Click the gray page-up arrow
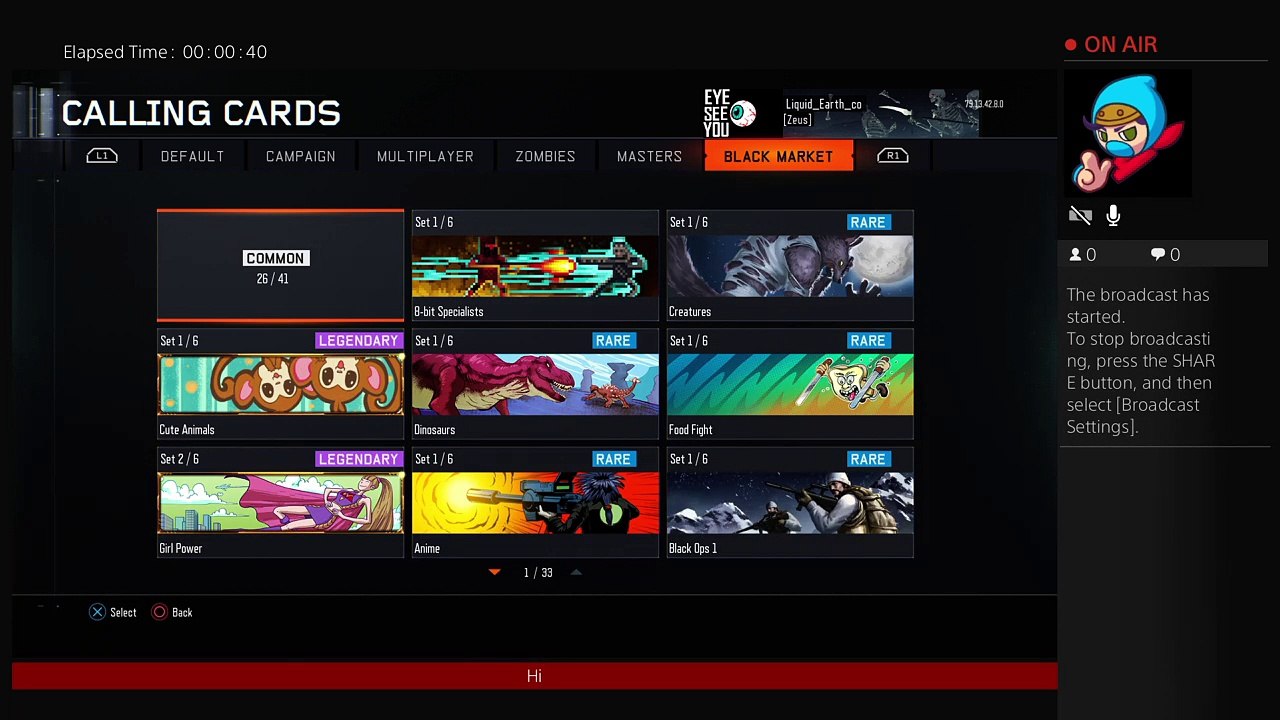 coord(576,572)
